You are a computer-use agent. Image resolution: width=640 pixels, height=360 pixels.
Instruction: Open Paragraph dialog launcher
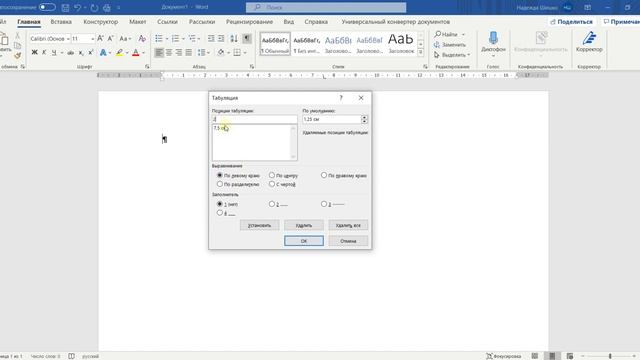click(x=252, y=67)
